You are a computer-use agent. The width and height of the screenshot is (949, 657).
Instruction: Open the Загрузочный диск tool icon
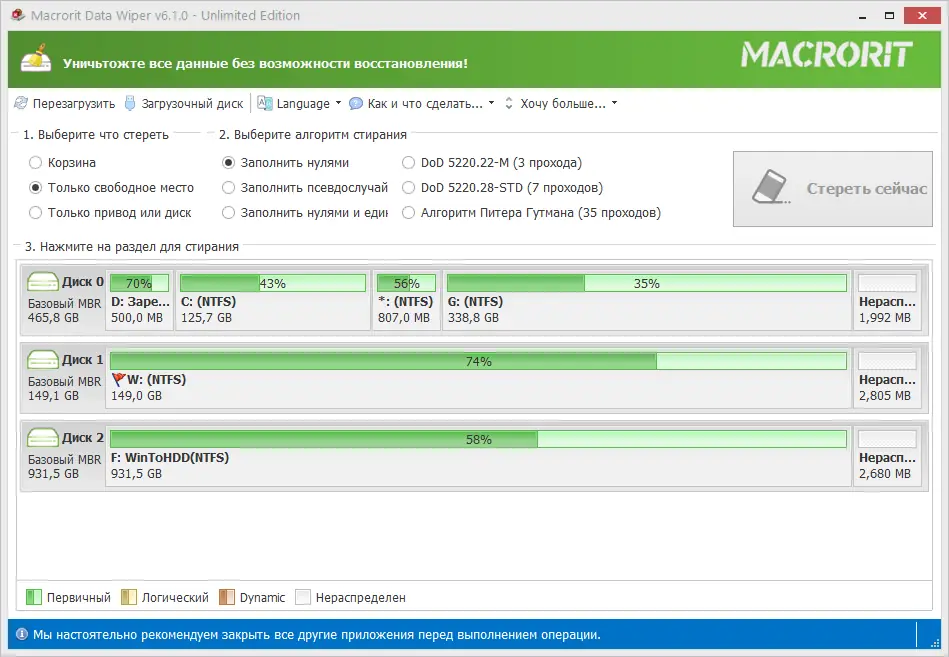click(x=130, y=103)
